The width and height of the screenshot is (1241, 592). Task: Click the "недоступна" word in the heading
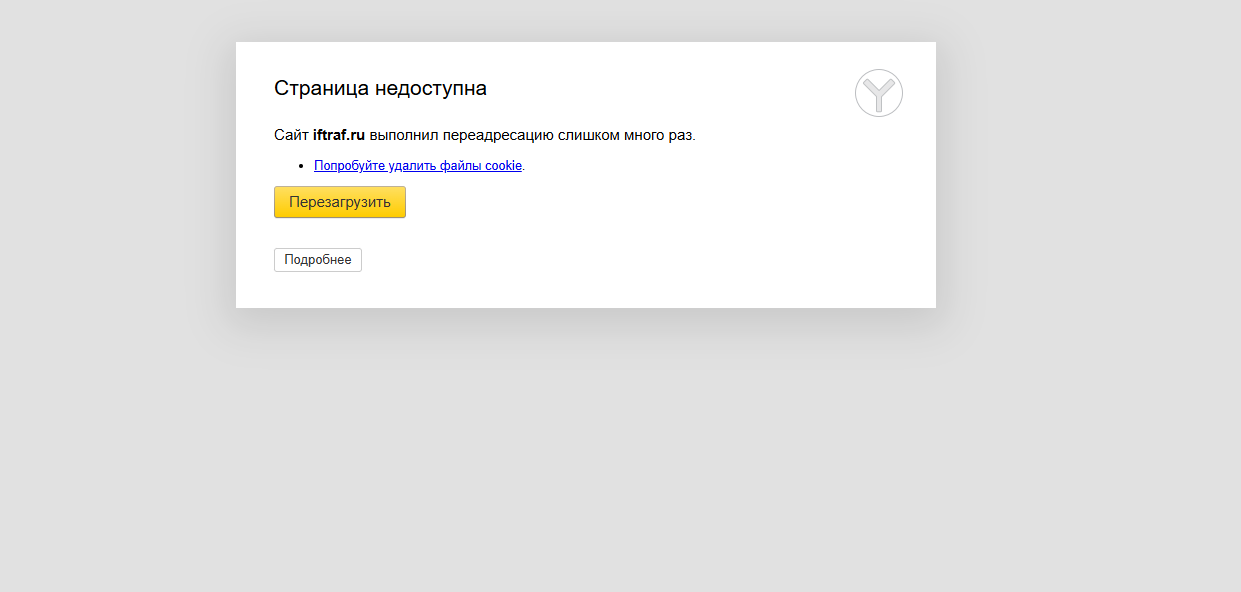click(x=431, y=88)
